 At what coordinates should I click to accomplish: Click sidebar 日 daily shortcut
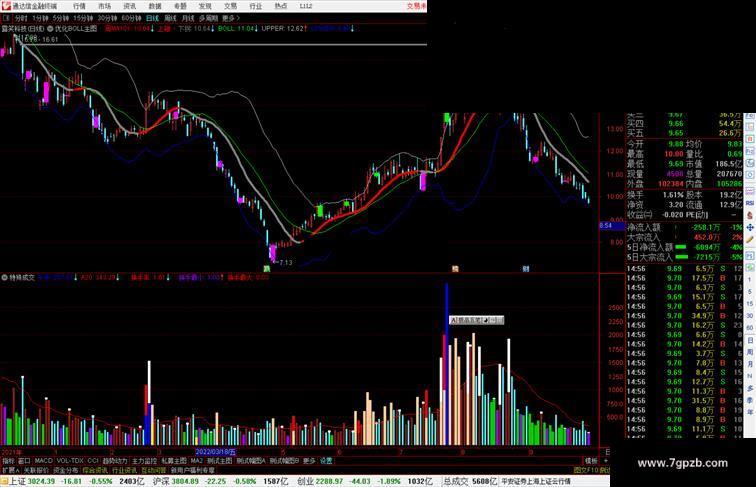click(x=750, y=340)
